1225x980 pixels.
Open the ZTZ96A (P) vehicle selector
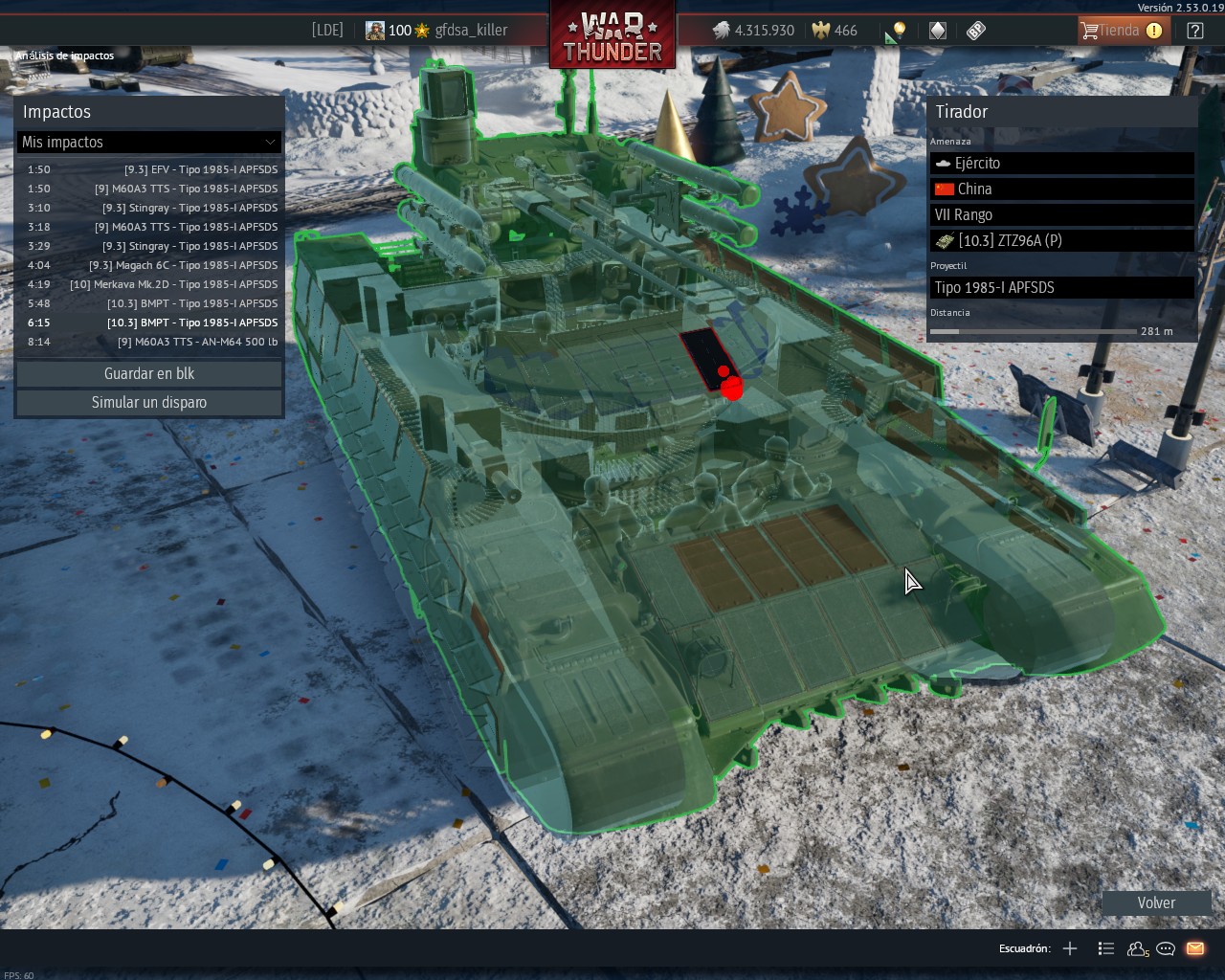click(x=1061, y=240)
